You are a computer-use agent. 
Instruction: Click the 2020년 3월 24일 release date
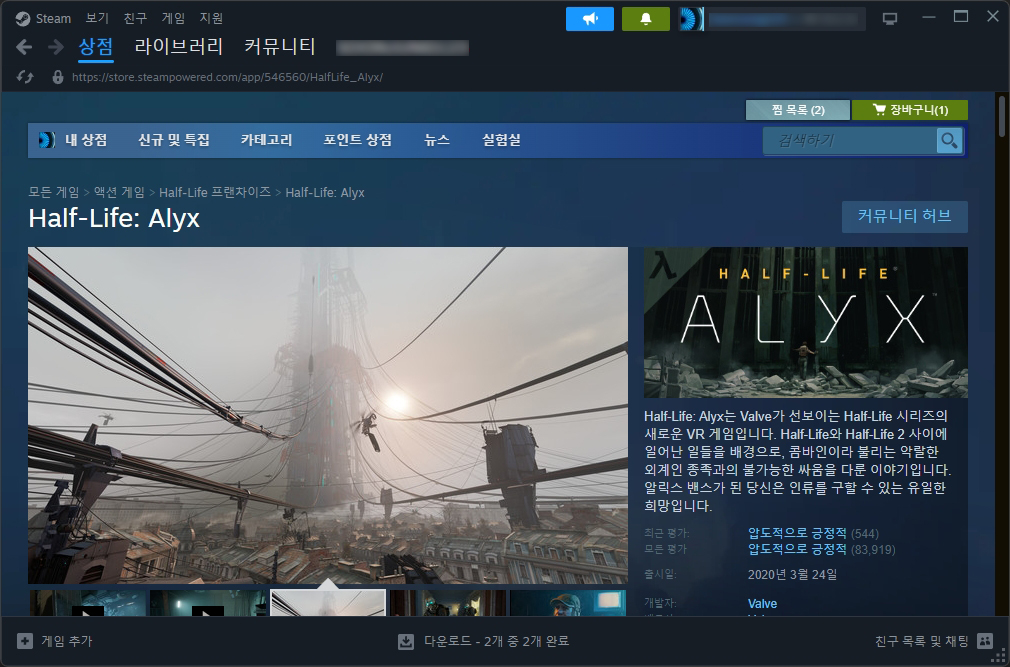792,574
